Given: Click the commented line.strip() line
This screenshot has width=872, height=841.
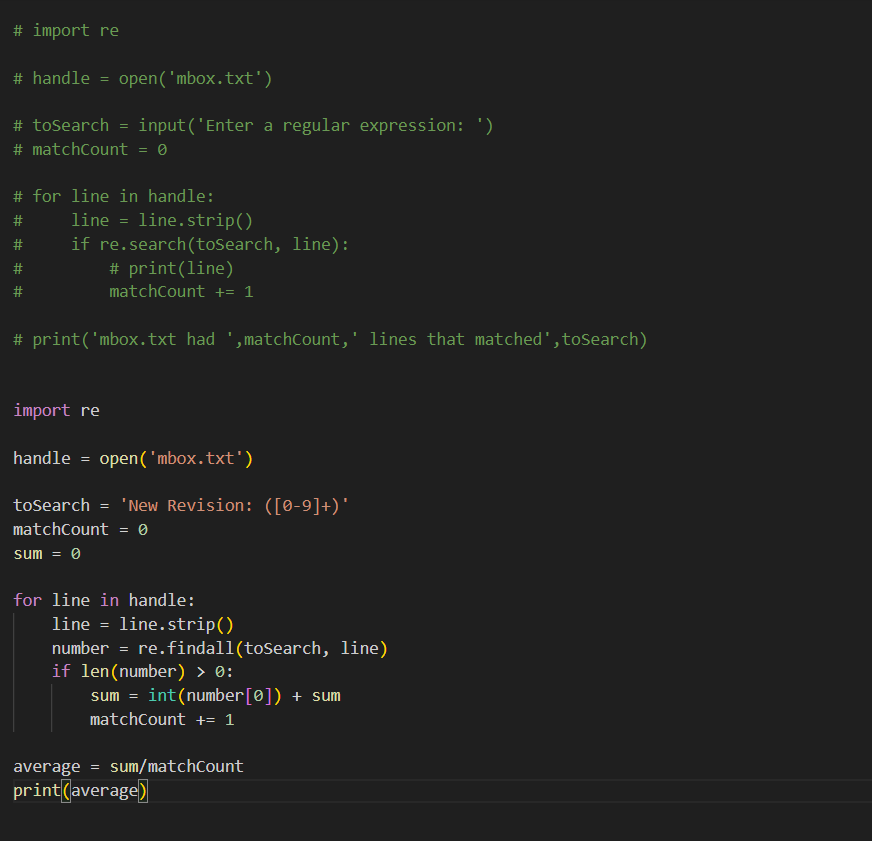Looking at the screenshot, I should [133, 220].
